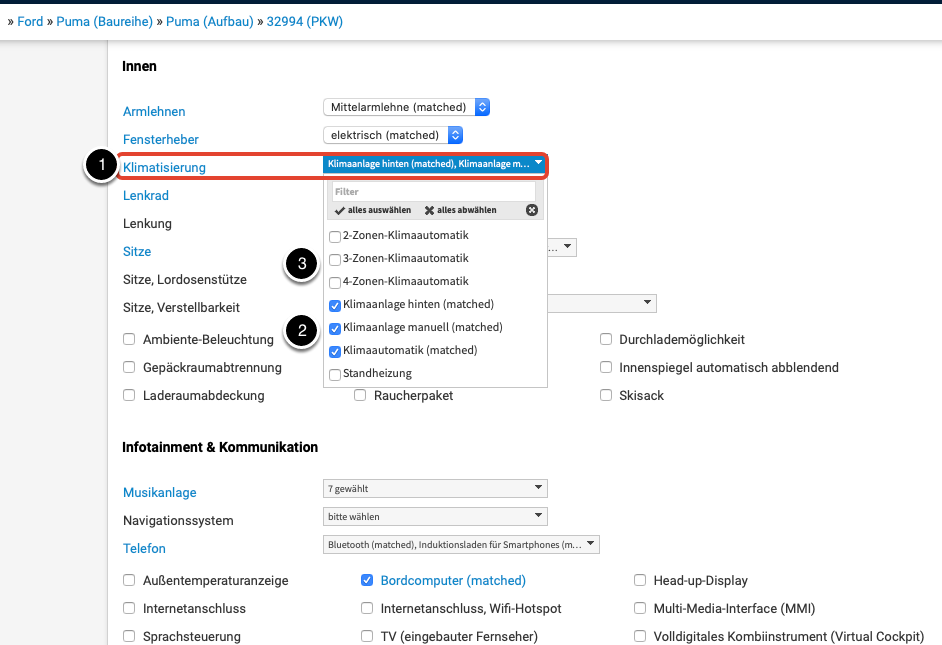This screenshot has width=942, height=645.
Task: Uncheck Klimaanlage hinten (matched)
Action: click(335, 305)
